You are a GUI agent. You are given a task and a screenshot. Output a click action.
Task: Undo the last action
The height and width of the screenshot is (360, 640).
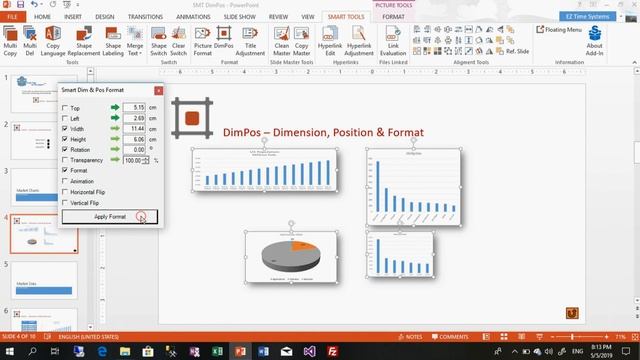coord(34,5)
